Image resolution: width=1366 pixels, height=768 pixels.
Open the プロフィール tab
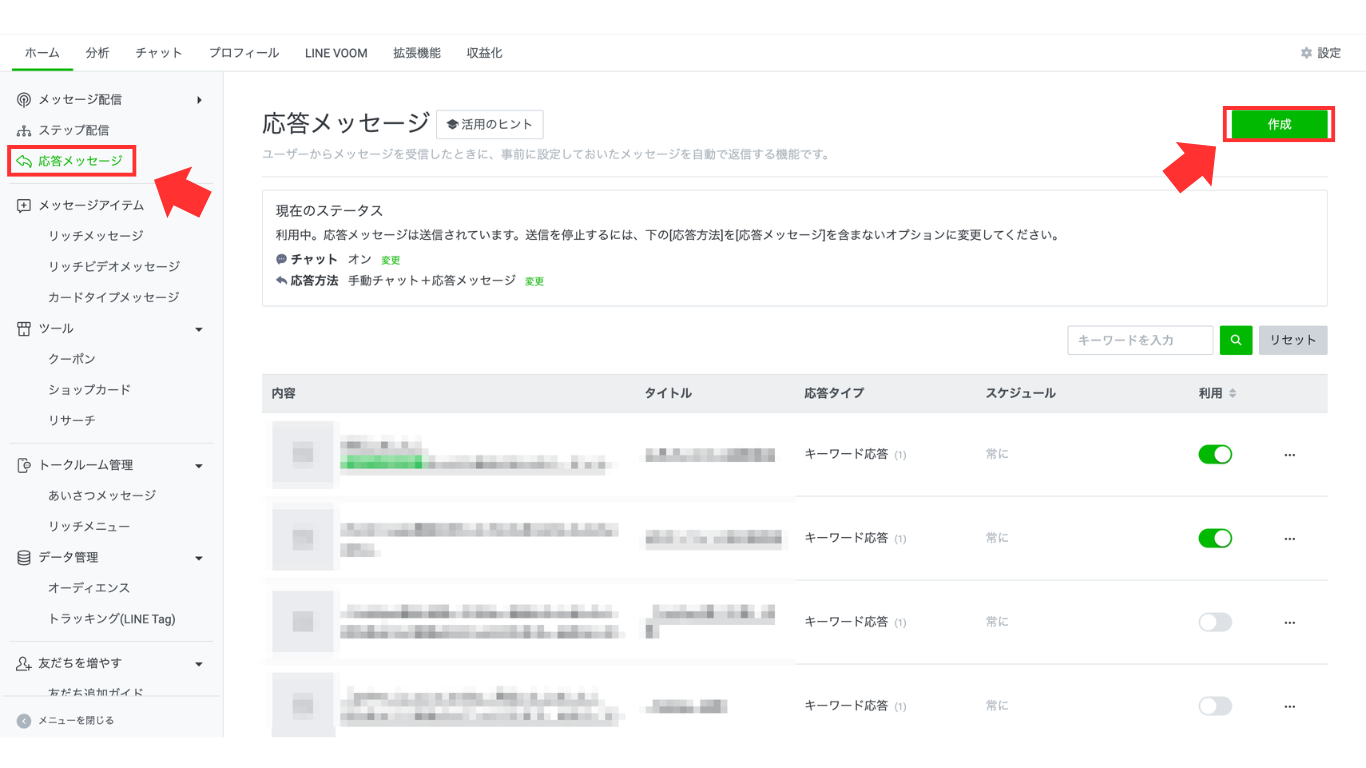(244, 53)
